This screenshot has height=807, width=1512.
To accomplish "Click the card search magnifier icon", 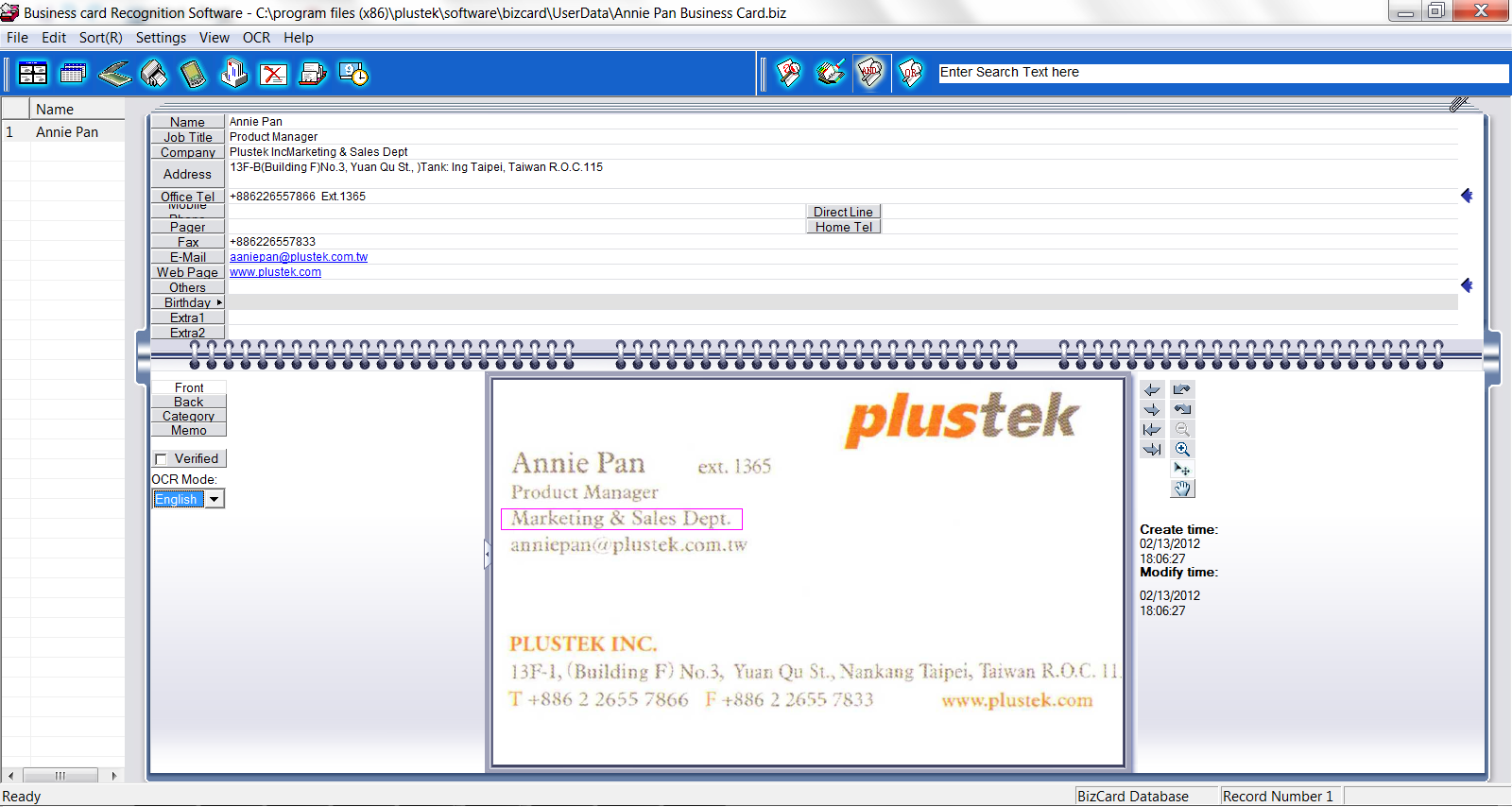I will (789, 73).
